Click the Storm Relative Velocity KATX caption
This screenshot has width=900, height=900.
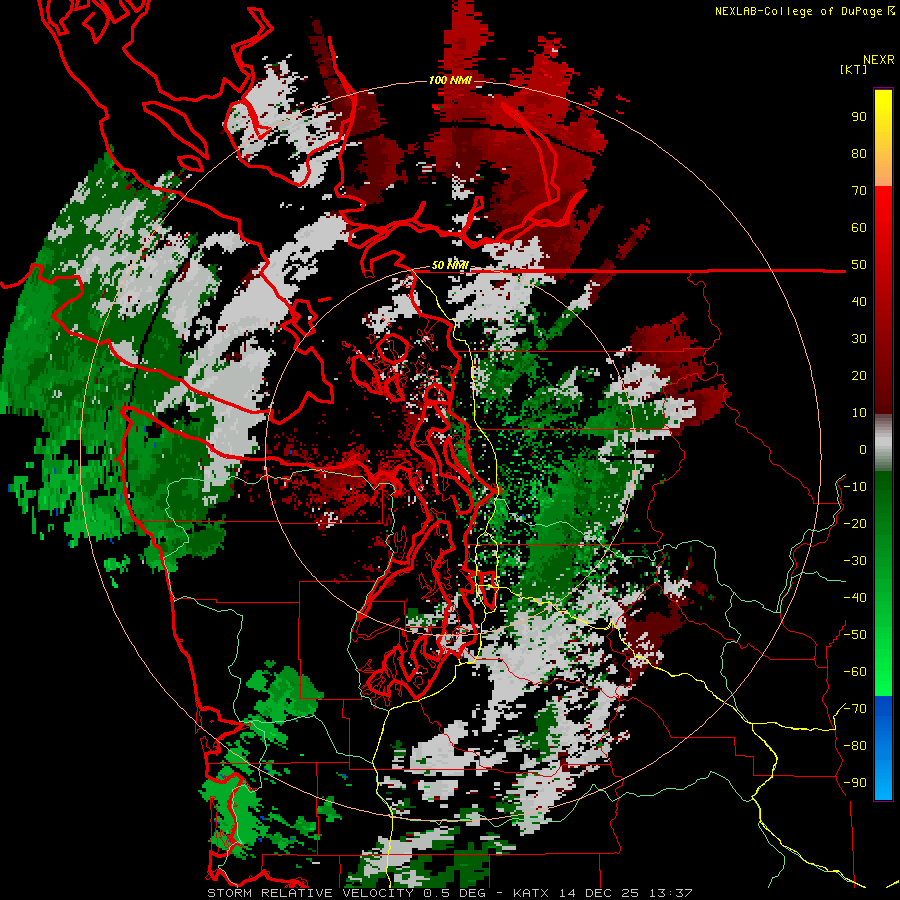[x=449, y=893]
